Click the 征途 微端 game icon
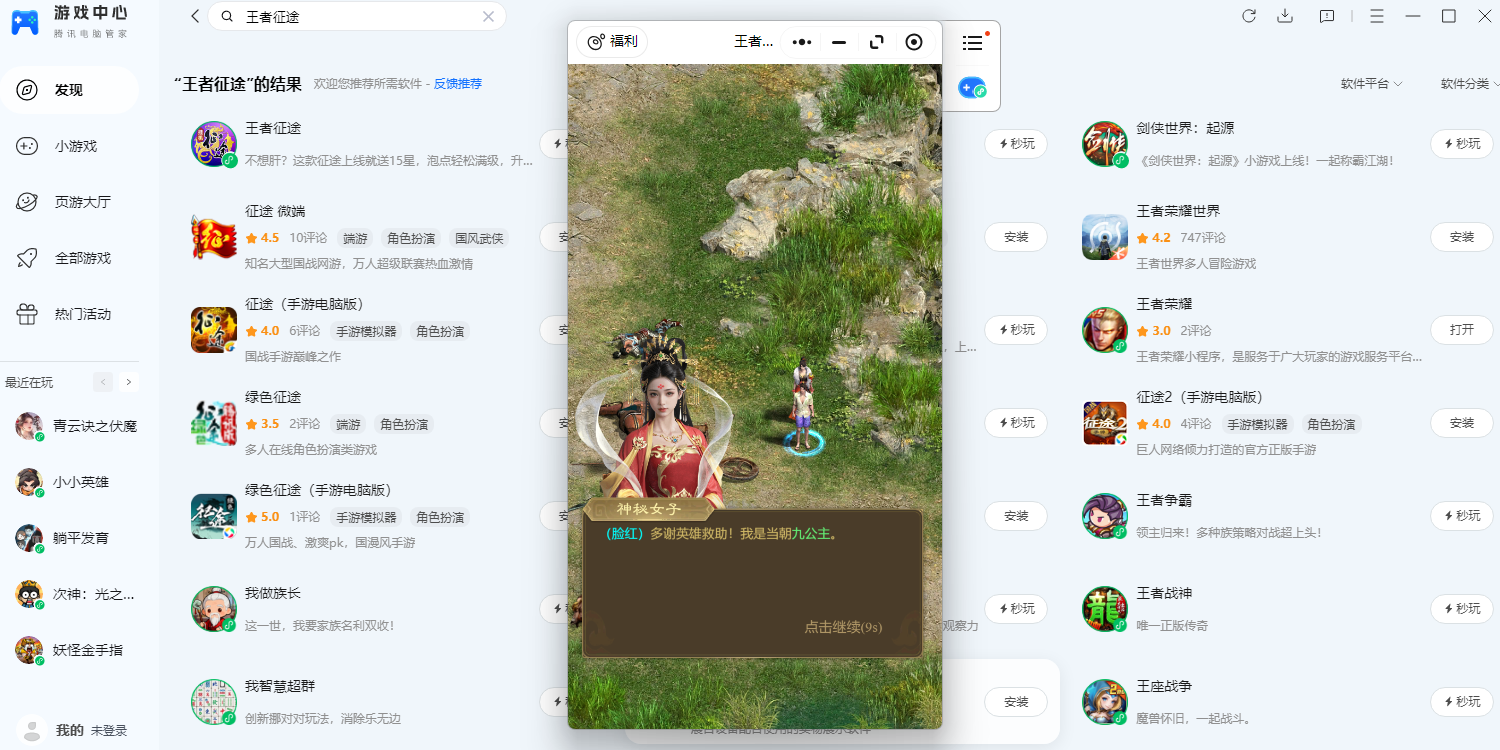1500x750 pixels. 214,237
